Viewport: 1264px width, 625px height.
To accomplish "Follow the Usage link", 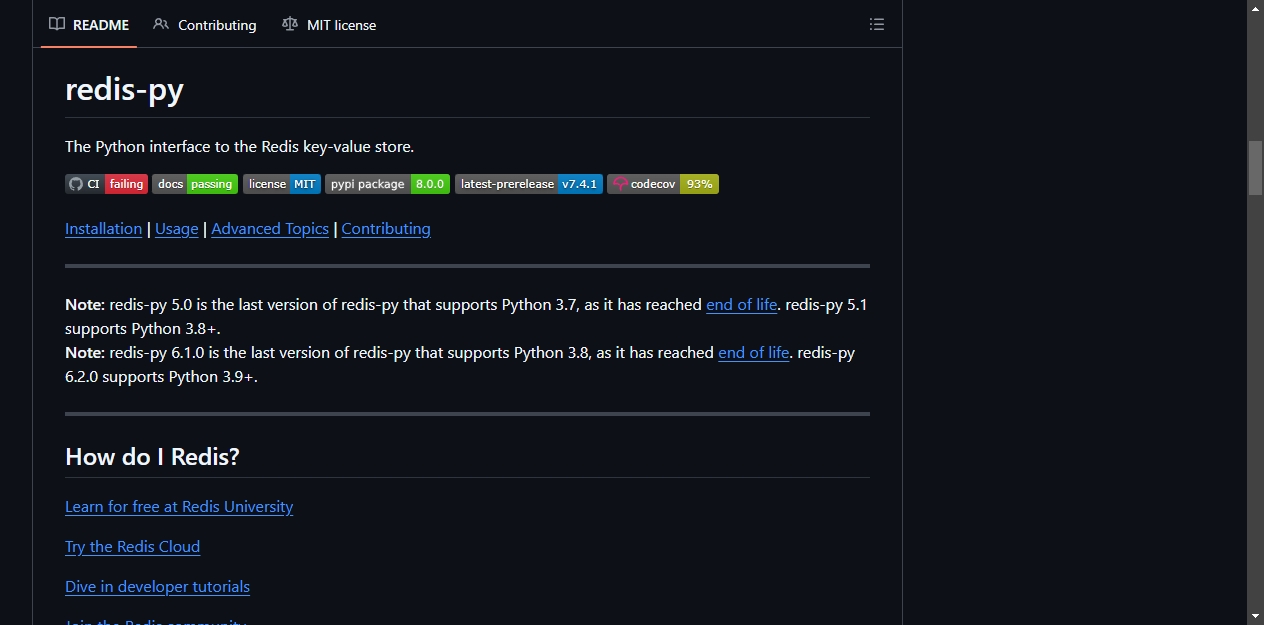I will [177, 228].
